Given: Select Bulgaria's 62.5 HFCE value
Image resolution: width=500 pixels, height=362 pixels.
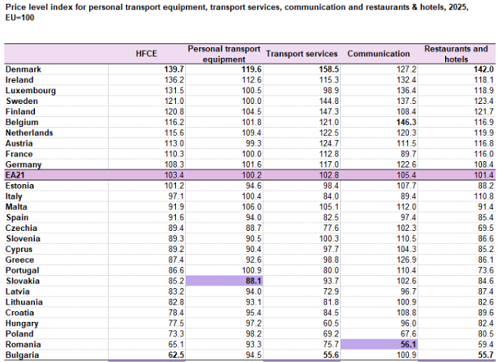Looking at the screenshot, I should (x=176, y=355).
